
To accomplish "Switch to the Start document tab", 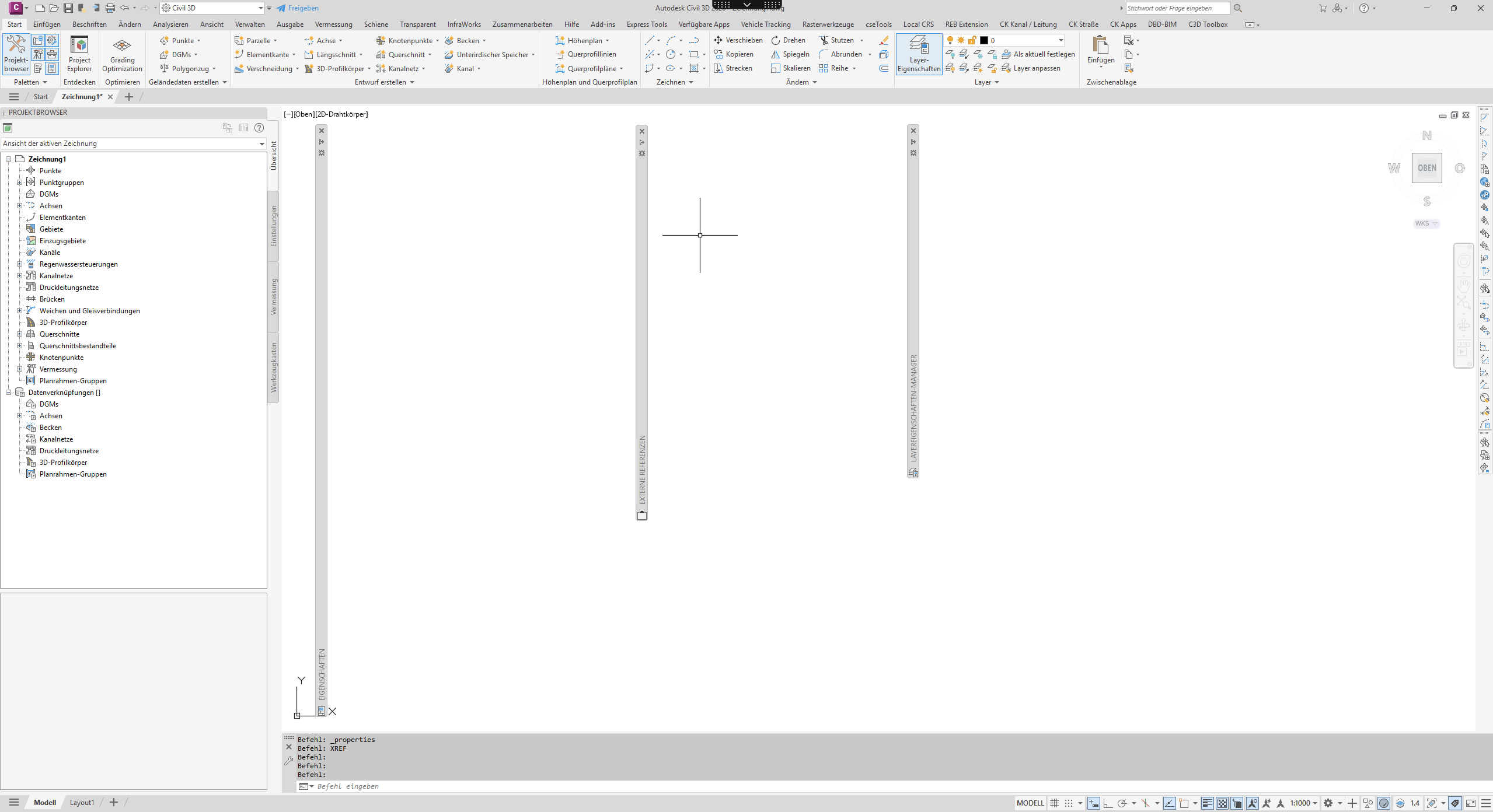I will point(40,97).
